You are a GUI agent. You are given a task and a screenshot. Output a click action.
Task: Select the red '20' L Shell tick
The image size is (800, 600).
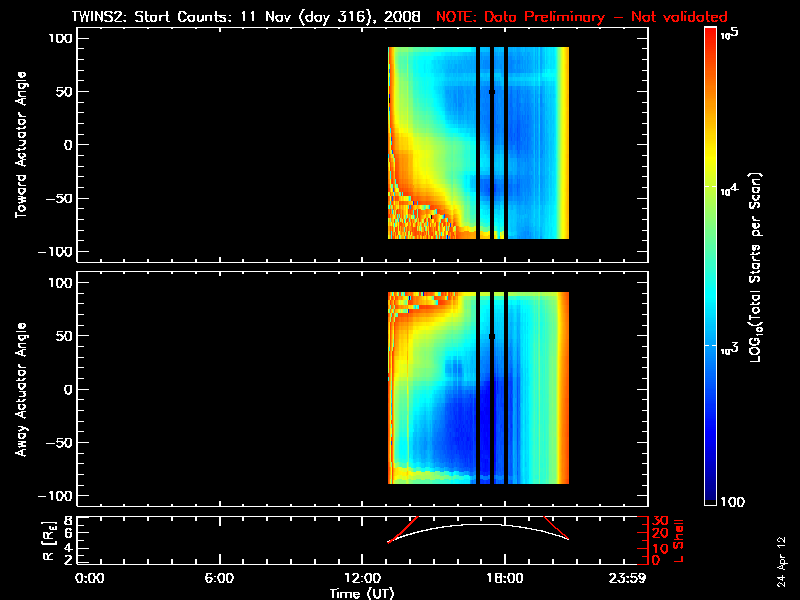[x=660, y=534]
